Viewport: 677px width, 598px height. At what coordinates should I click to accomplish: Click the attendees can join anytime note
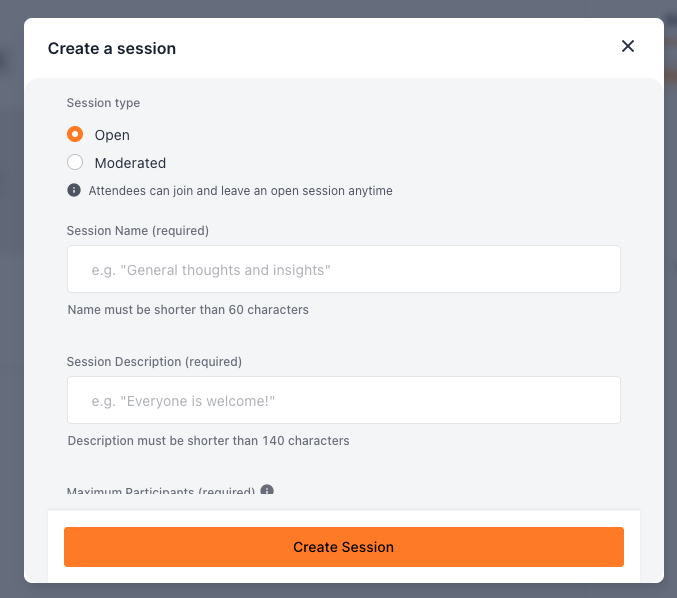point(240,190)
